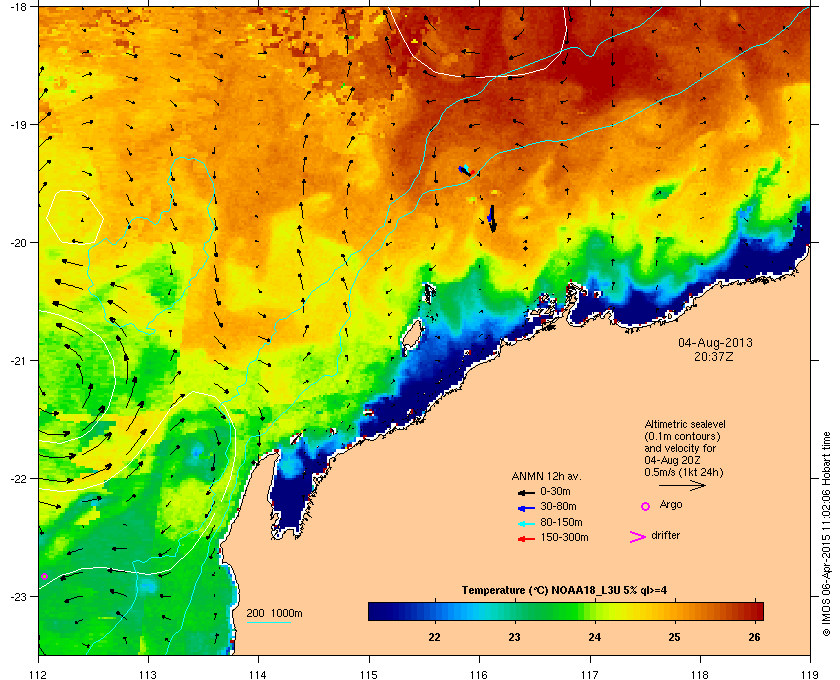Click the colorbar tick label "26"
The height and width of the screenshot is (680, 840).
(x=754, y=637)
